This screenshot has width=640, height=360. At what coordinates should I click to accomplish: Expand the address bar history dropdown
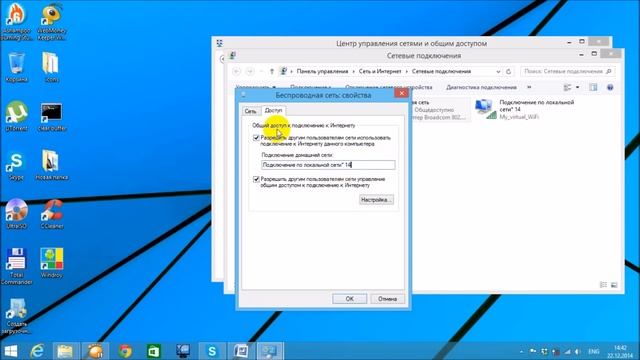(x=498, y=71)
